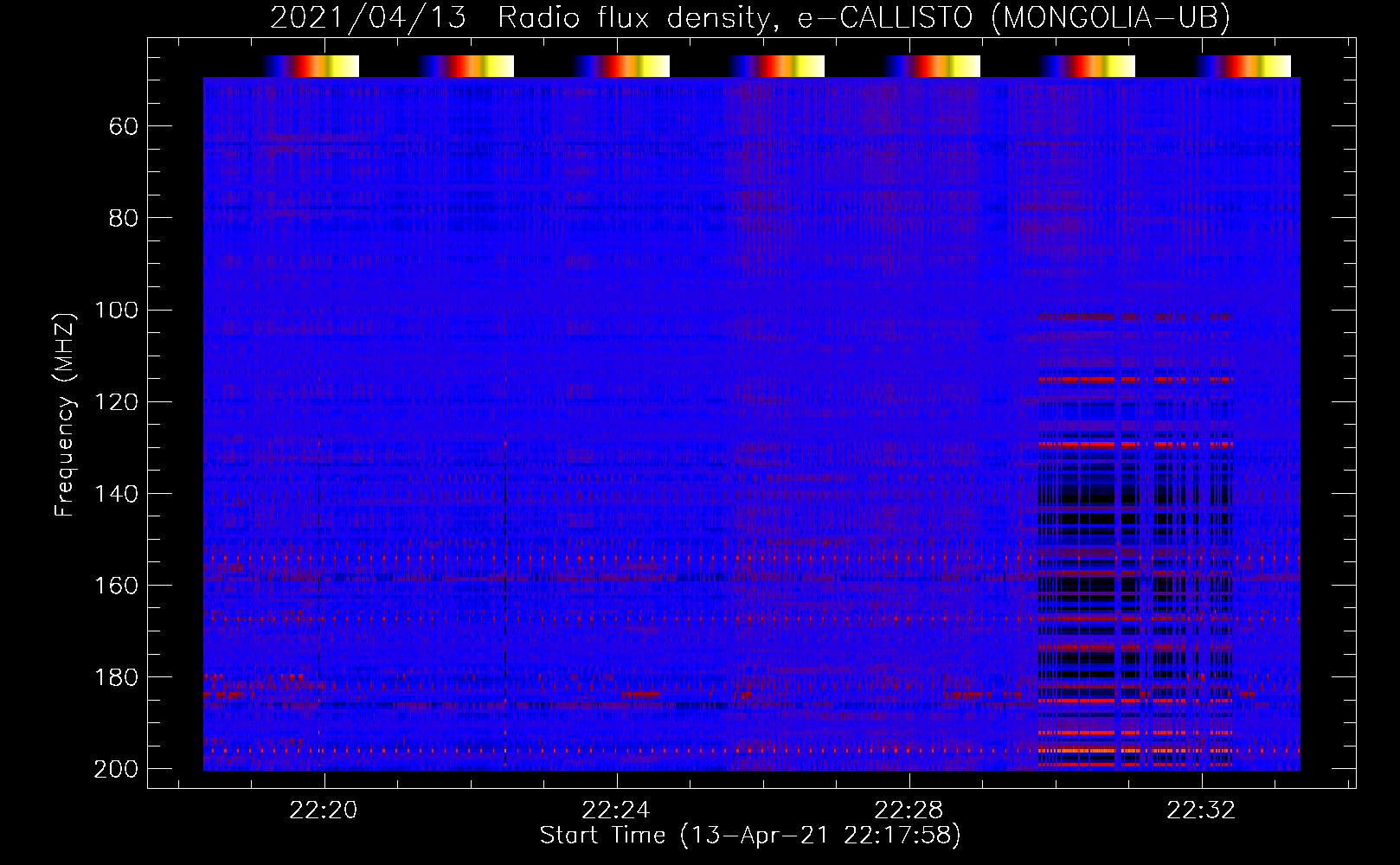
Task: Click the 60 frequency tick label
Action: [x=124, y=127]
